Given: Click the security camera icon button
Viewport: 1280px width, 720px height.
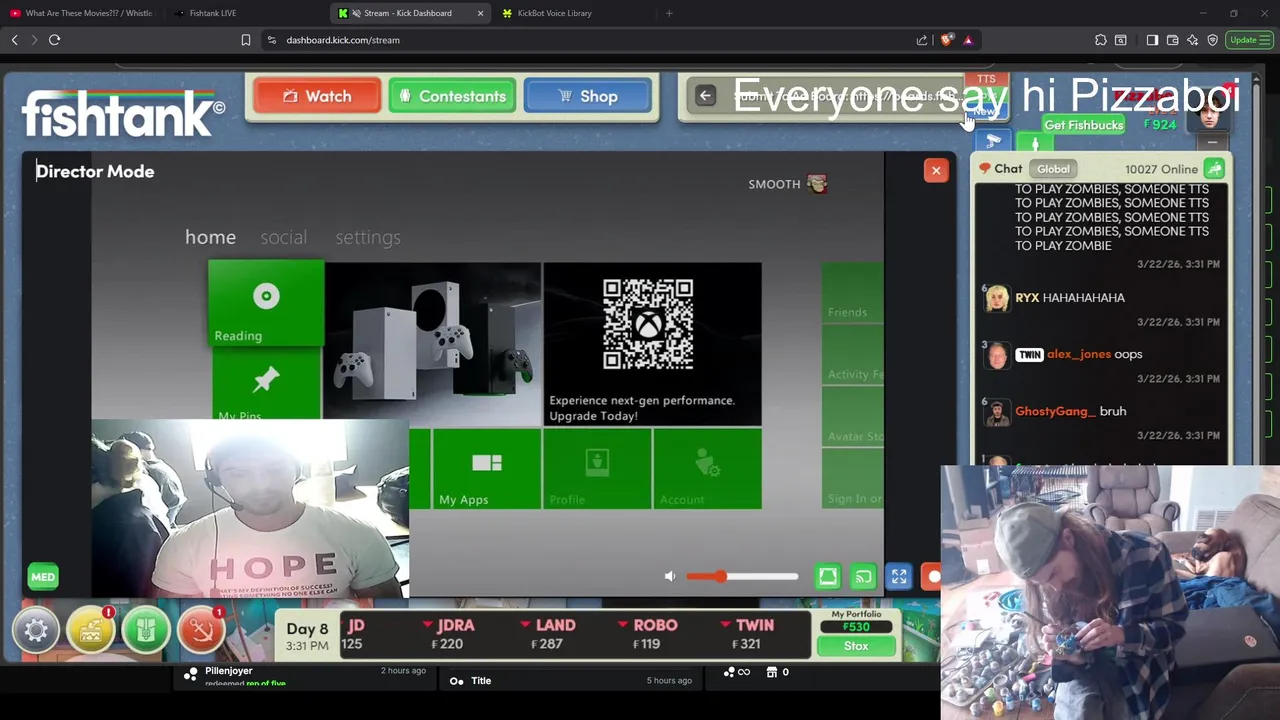Looking at the screenshot, I should [993, 142].
